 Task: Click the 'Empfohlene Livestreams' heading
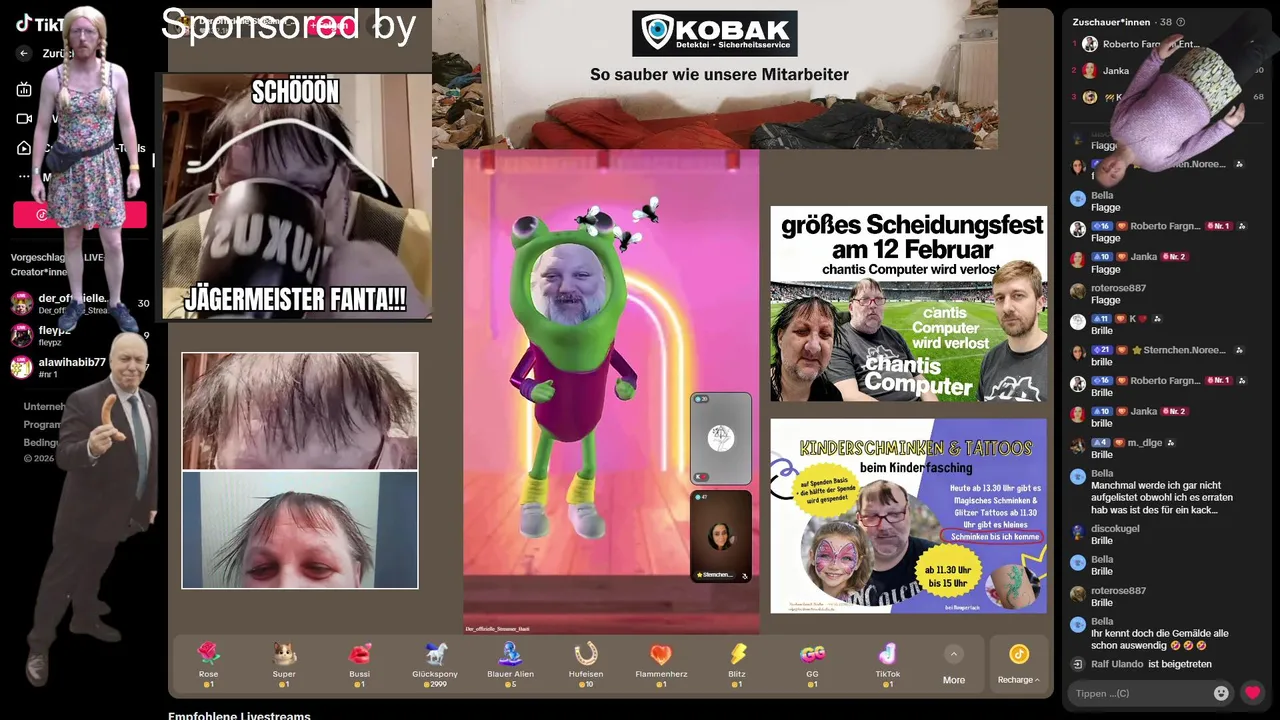click(x=239, y=715)
